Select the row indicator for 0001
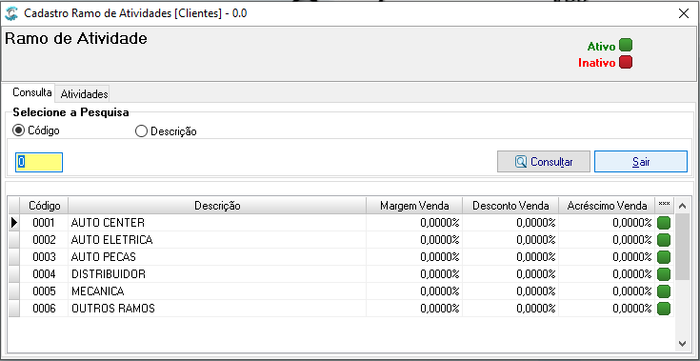The image size is (700, 361). click(14, 223)
